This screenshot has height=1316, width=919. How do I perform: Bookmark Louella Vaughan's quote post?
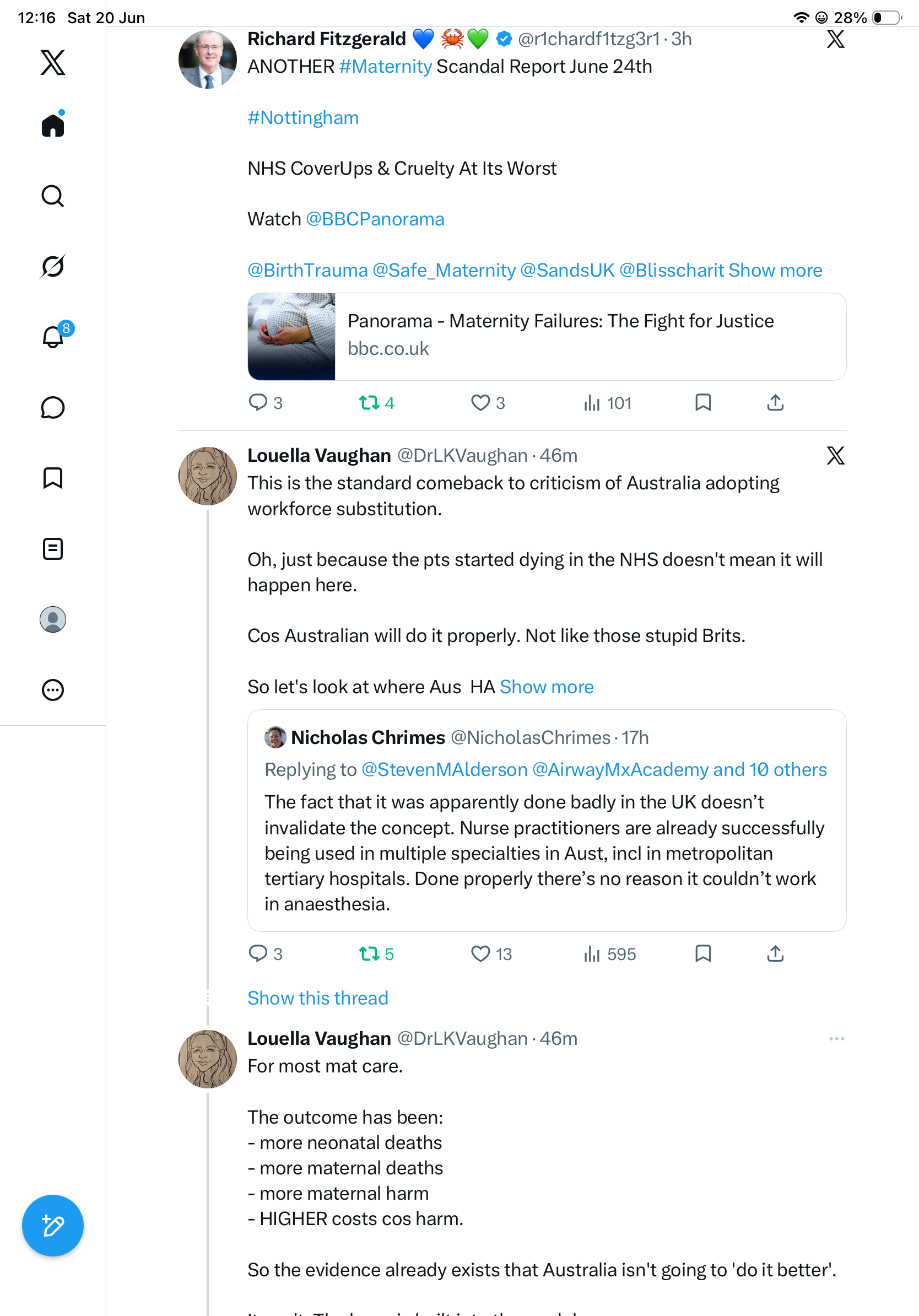coord(703,954)
